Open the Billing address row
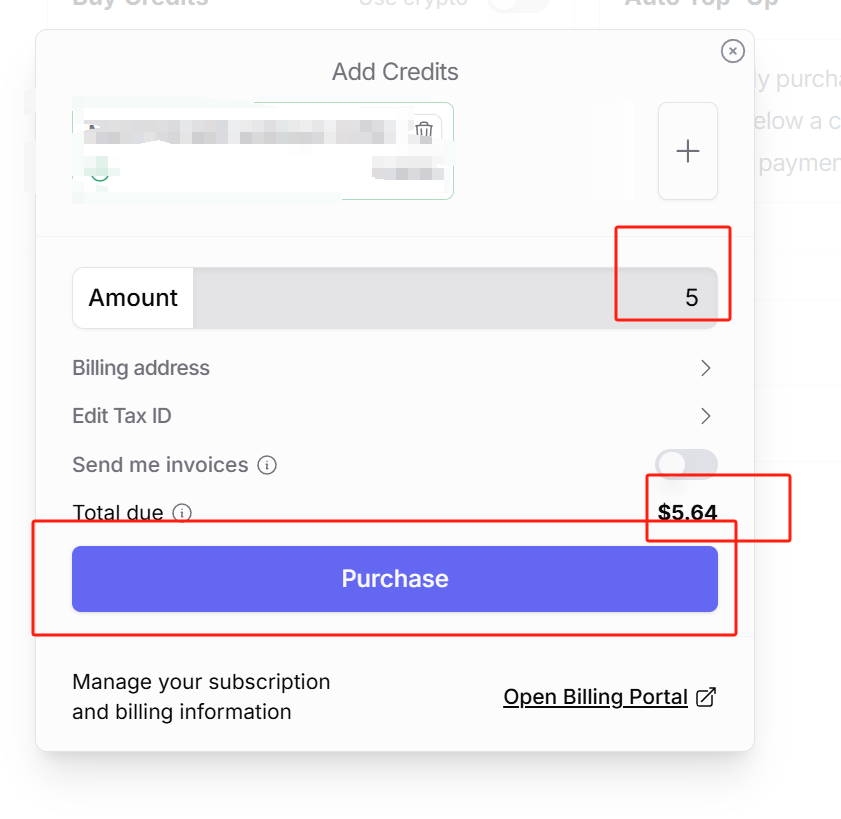Image resolution: width=841 pixels, height=819 pixels. point(141,368)
